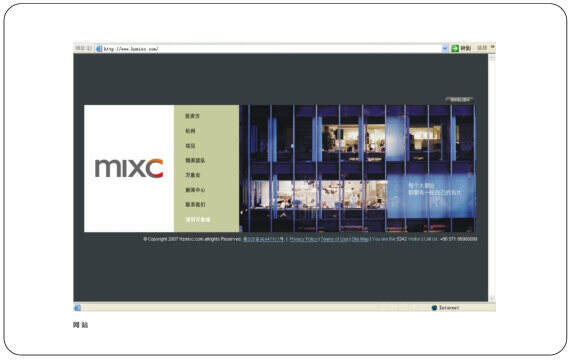Open the 联系我们 menu item
The image size is (570, 360).
[195, 205]
